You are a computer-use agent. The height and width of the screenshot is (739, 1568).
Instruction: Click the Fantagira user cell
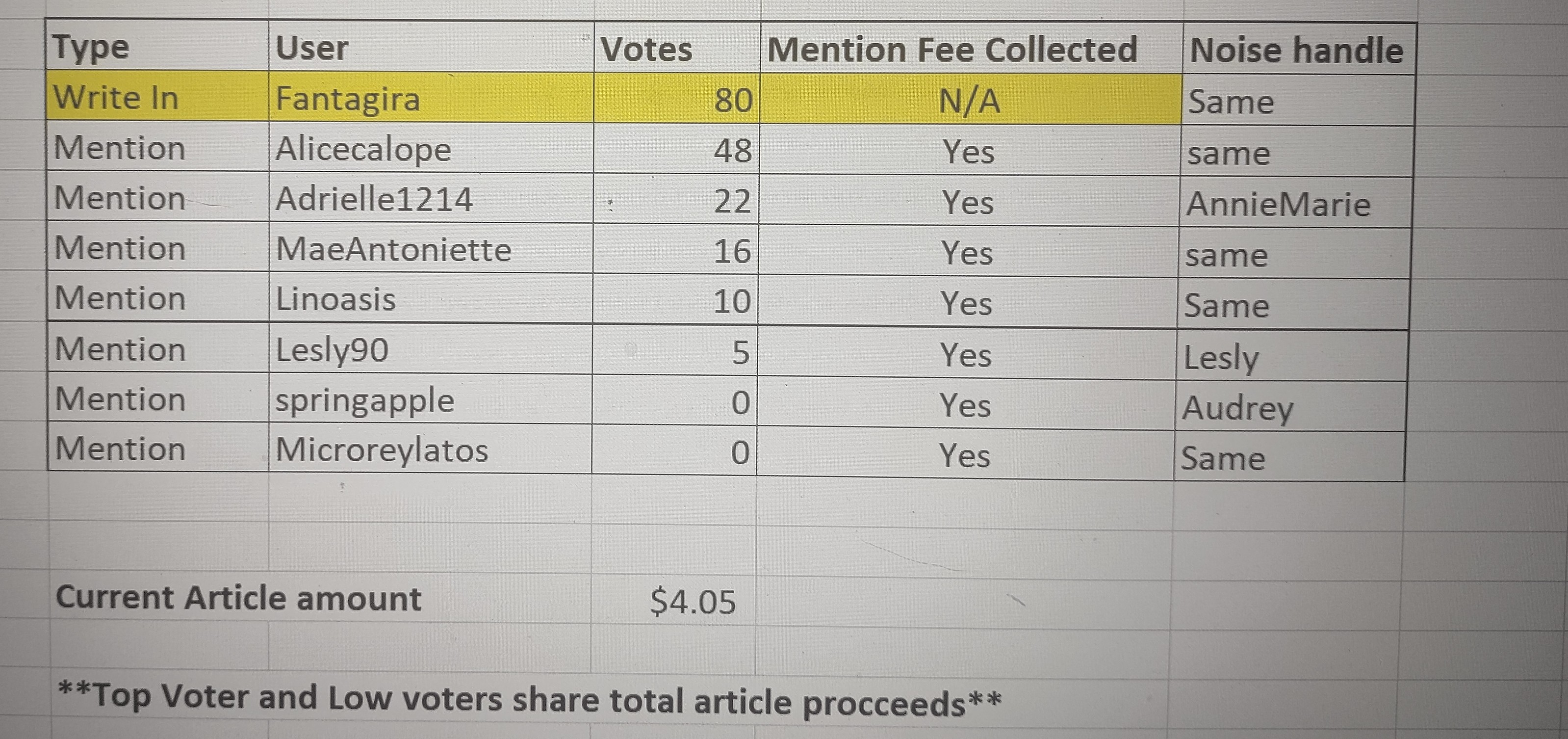pos(431,98)
